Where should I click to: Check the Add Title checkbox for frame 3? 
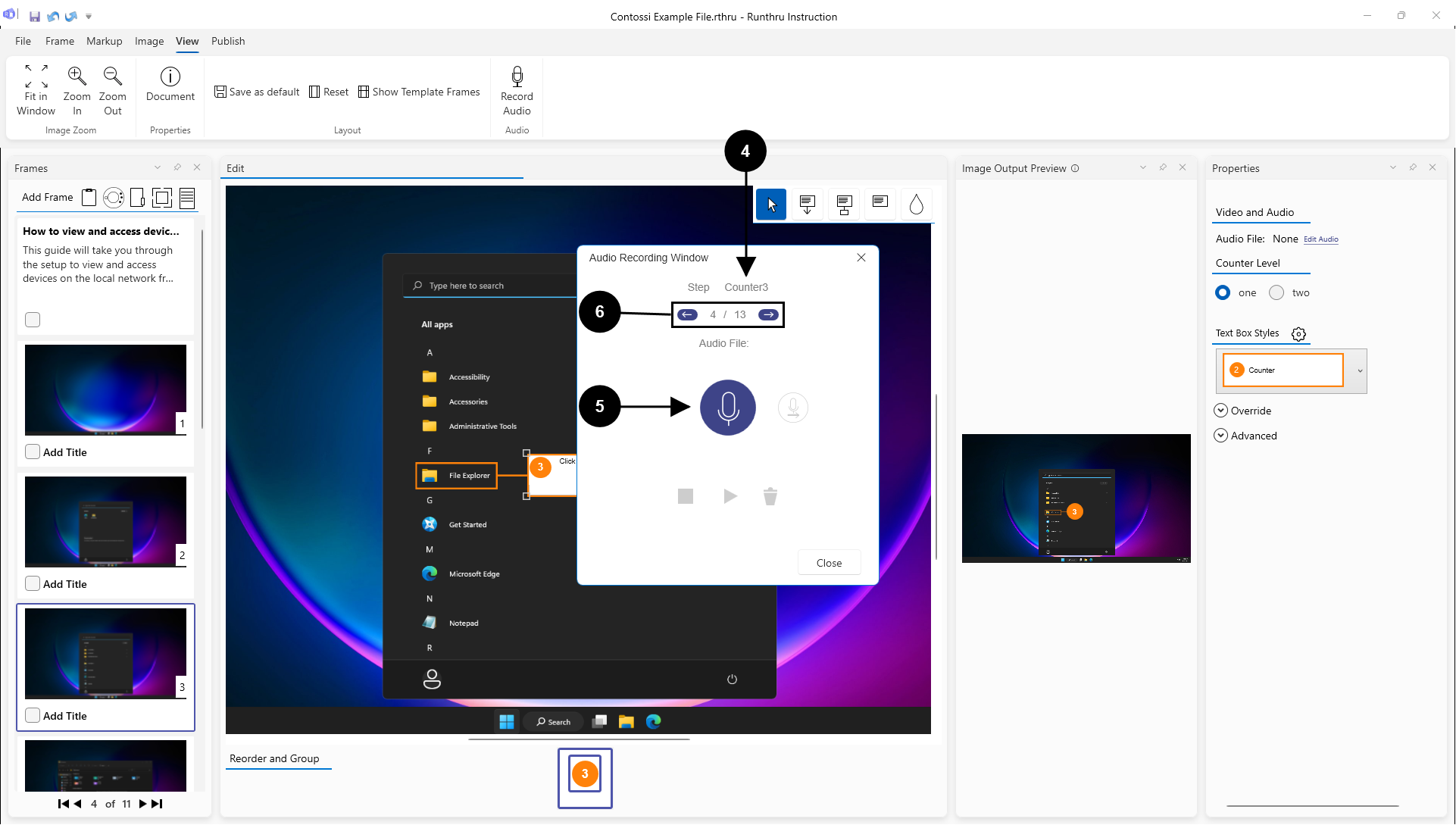[33, 715]
